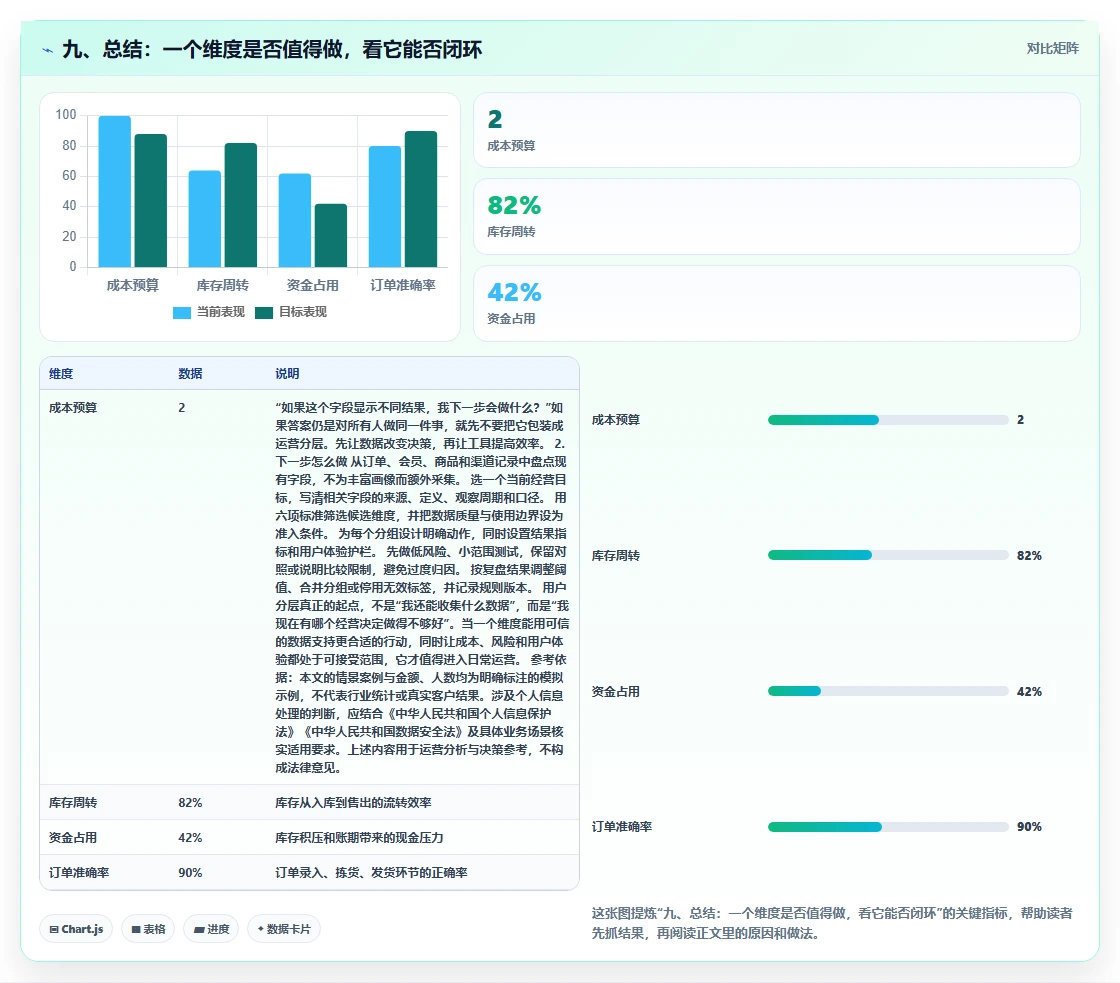Click the 库存周转 progress bar
Viewport: 1120px width, 983px height.
tap(888, 555)
